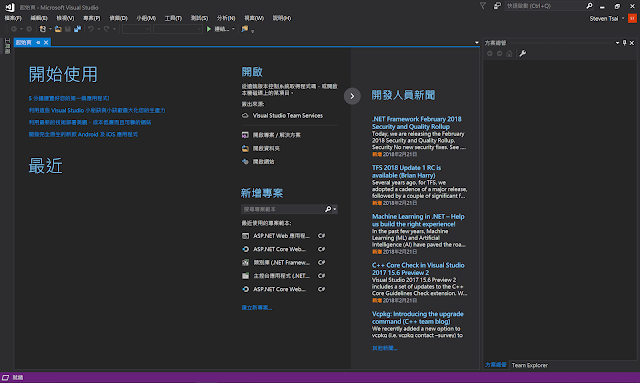Switch to the Team Explorer tab
Image resolution: width=640 pixels, height=383 pixels.
tap(529, 365)
